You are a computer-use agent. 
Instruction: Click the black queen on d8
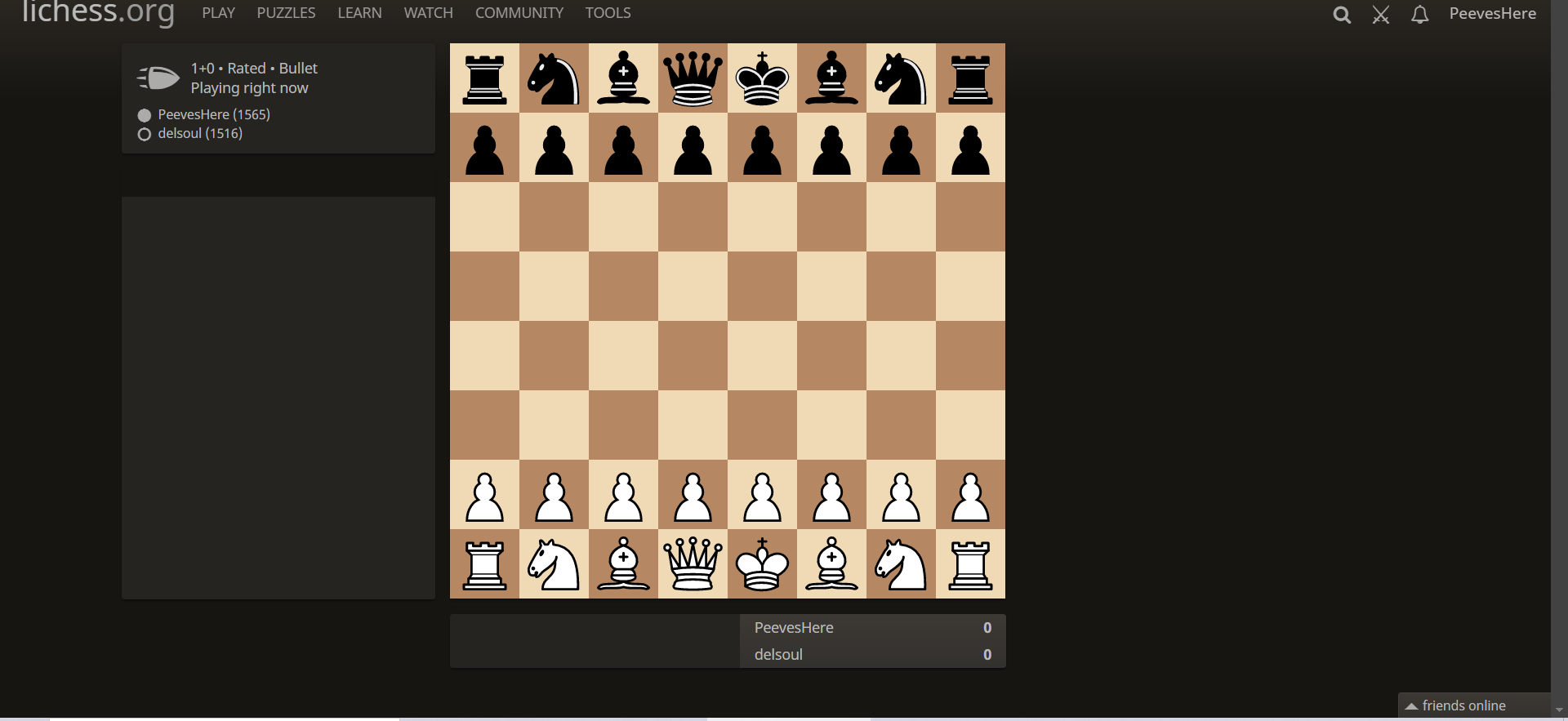[693, 78]
